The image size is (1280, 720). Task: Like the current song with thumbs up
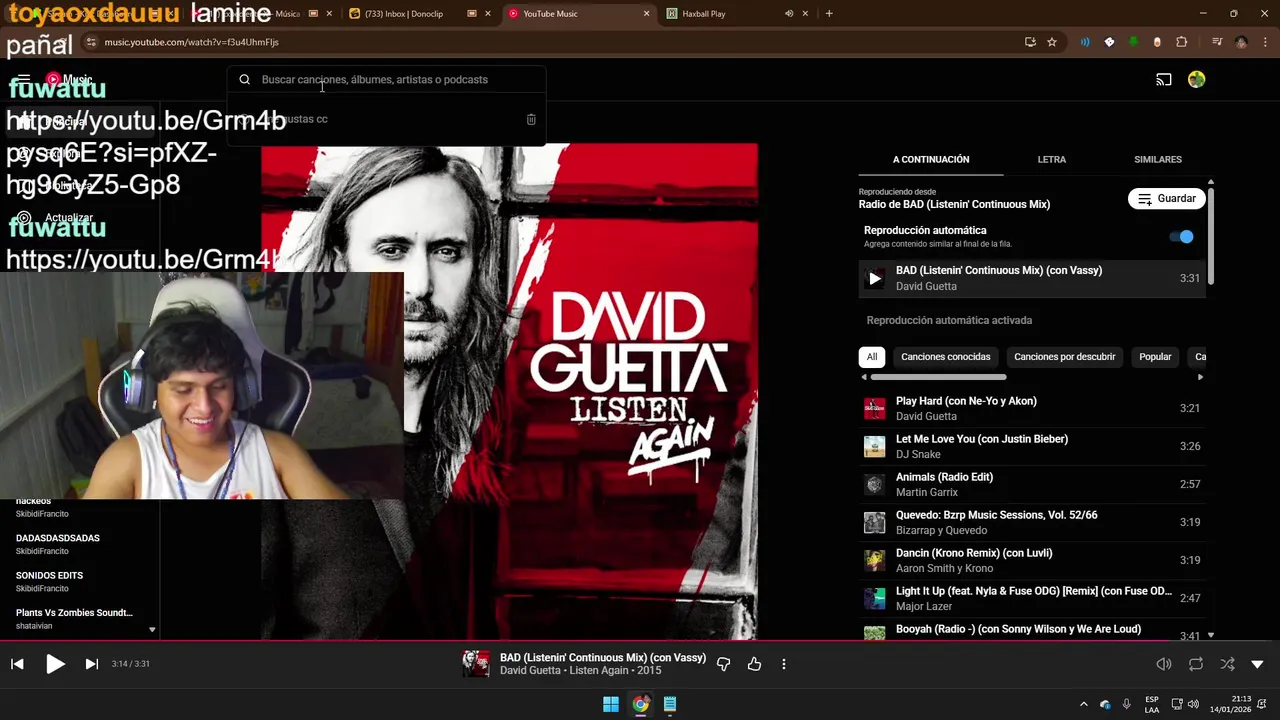coord(754,664)
